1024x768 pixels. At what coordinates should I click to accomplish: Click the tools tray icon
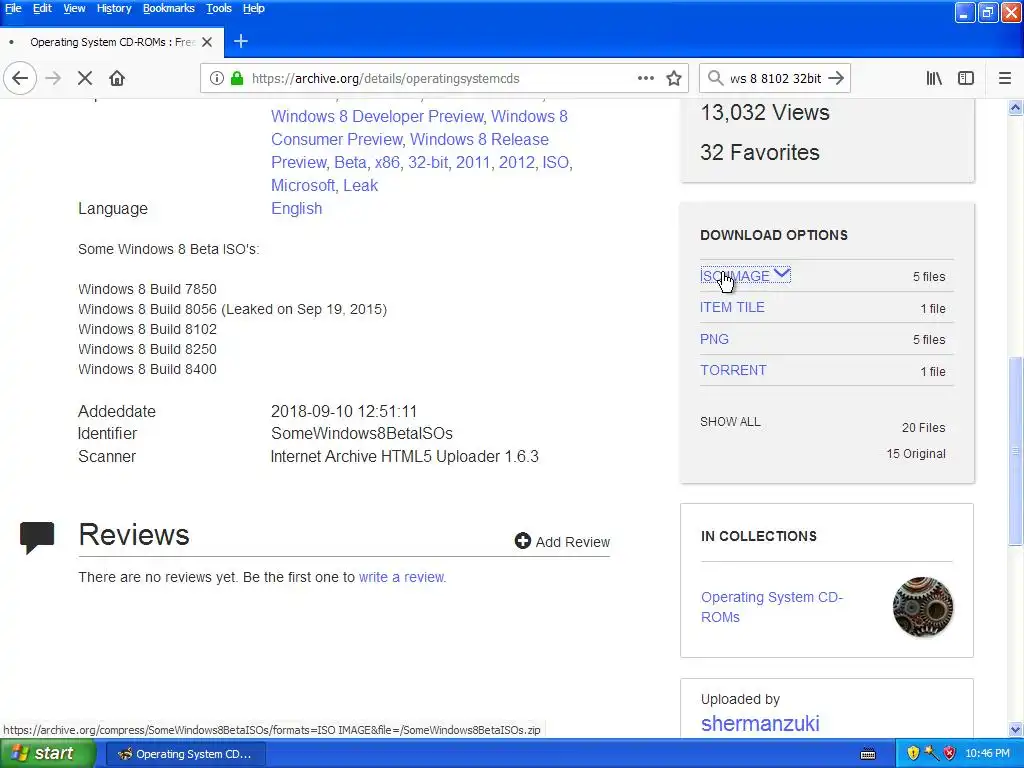(x=931, y=754)
